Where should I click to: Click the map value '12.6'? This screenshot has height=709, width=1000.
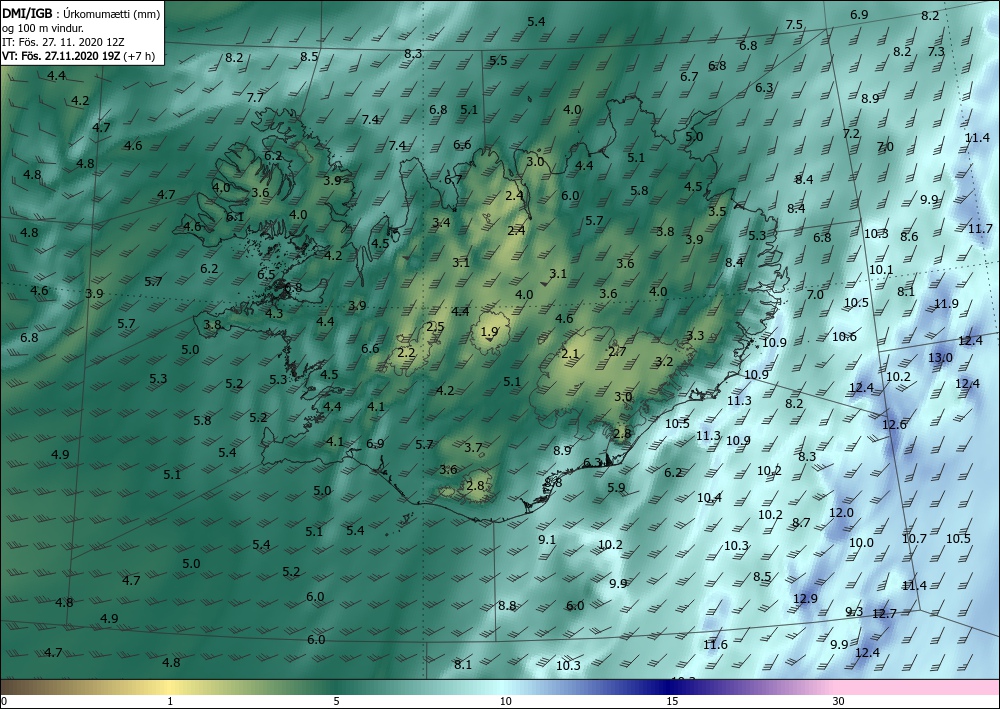coord(894,425)
